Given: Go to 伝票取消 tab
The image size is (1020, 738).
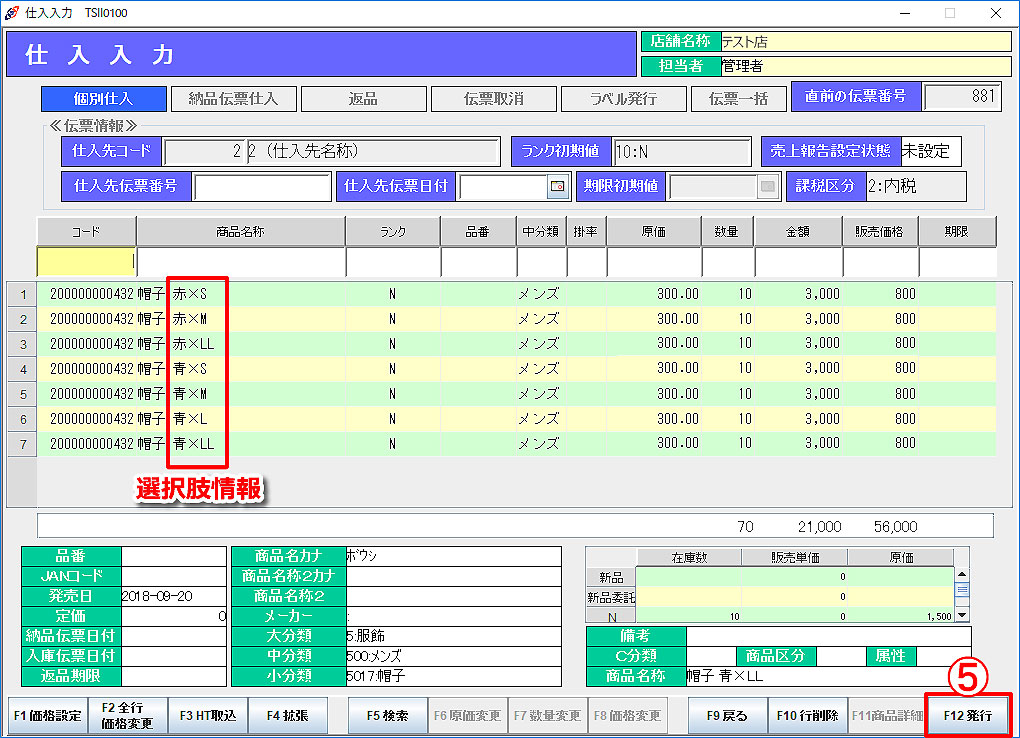Looking at the screenshot, I should tap(493, 99).
